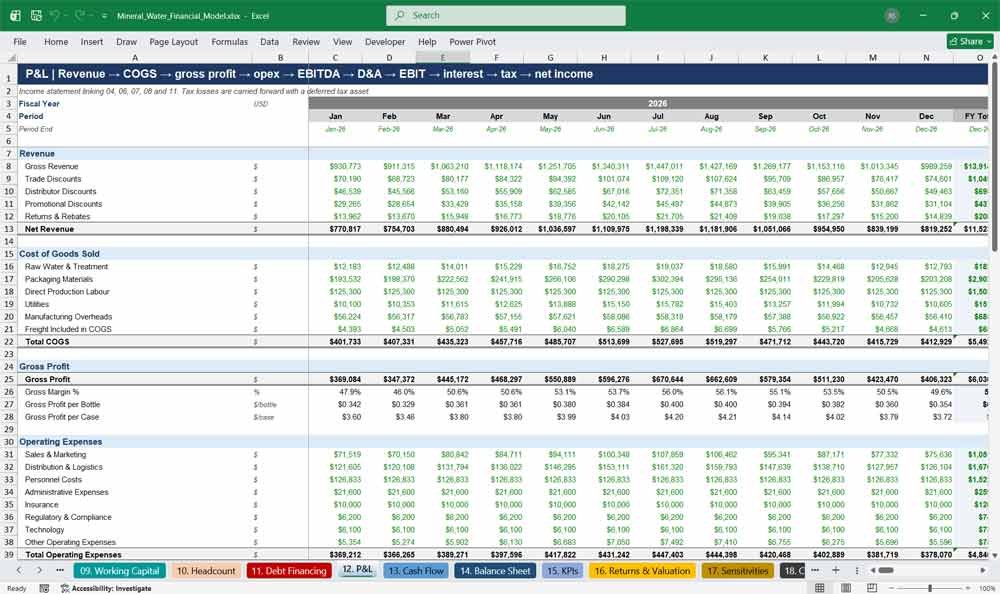The width and height of the screenshot is (1000, 594).
Task: Select Jul Gross Profit value $670,644
Action: coord(658,379)
